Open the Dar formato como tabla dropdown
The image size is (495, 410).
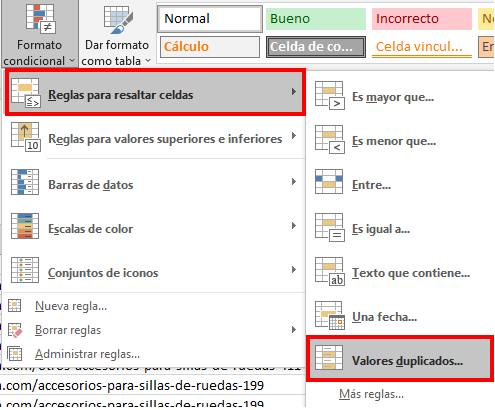pyautogui.click(x=116, y=34)
